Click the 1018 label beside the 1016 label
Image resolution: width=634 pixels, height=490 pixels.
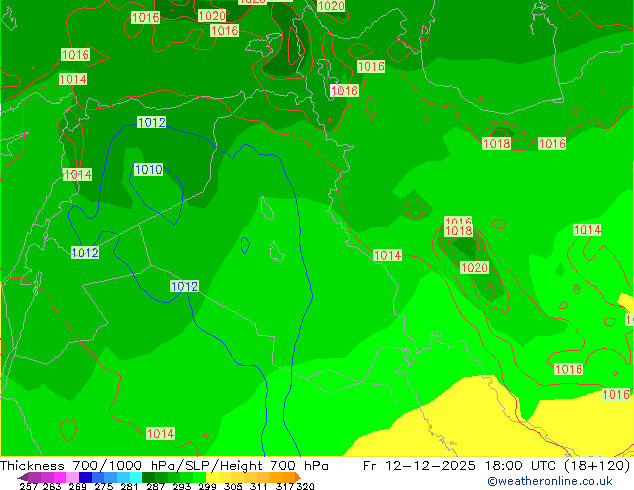[x=497, y=144]
